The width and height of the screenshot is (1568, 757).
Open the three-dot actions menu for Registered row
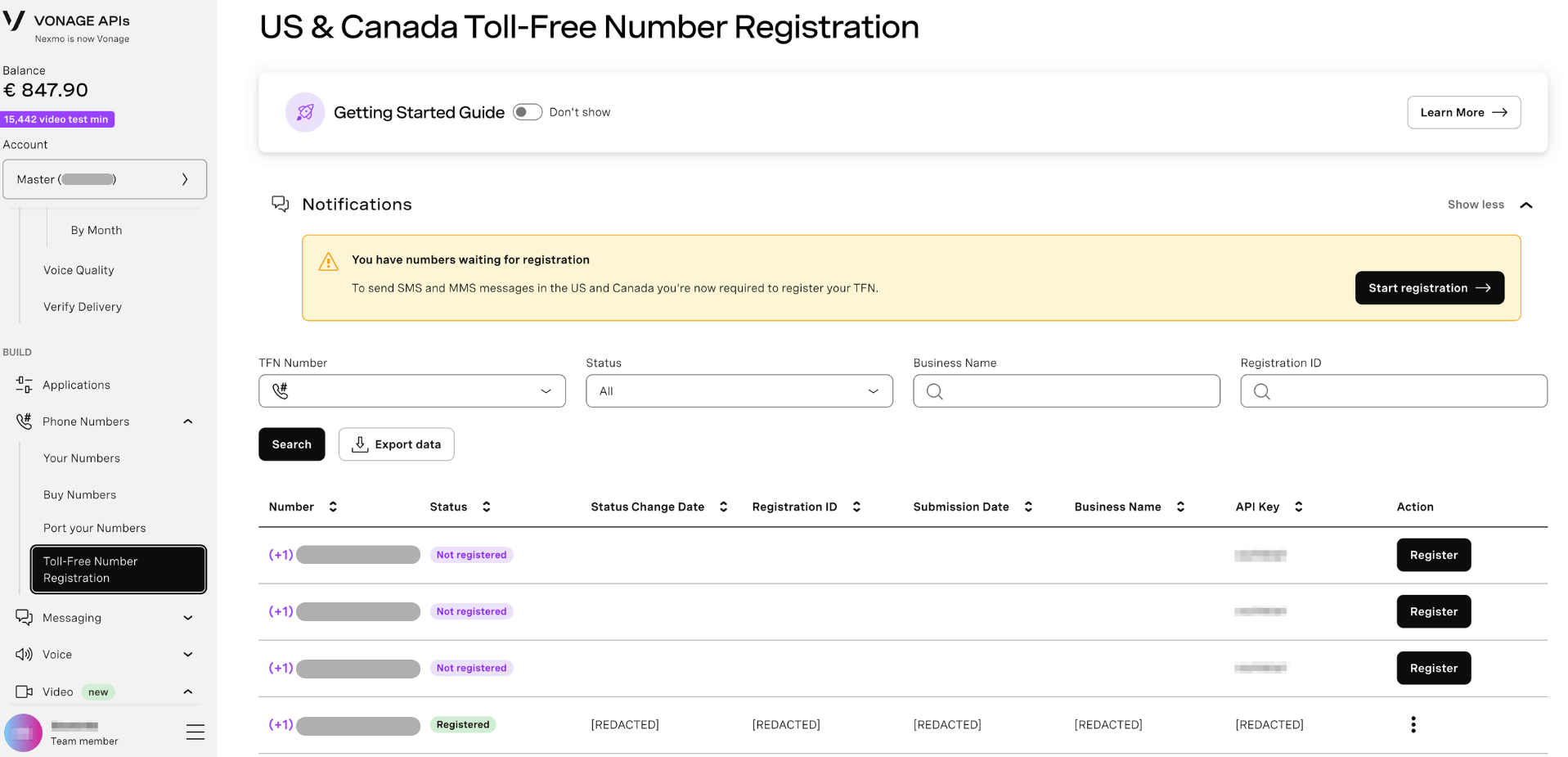[1413, 724]
